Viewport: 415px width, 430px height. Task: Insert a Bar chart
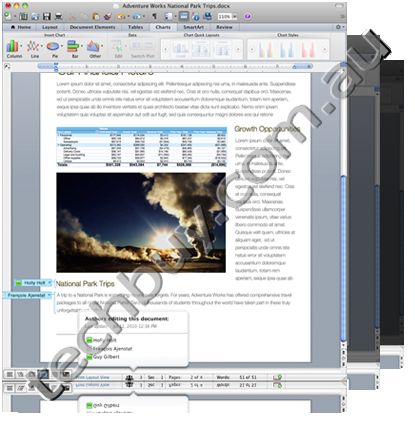click(74, 49)
